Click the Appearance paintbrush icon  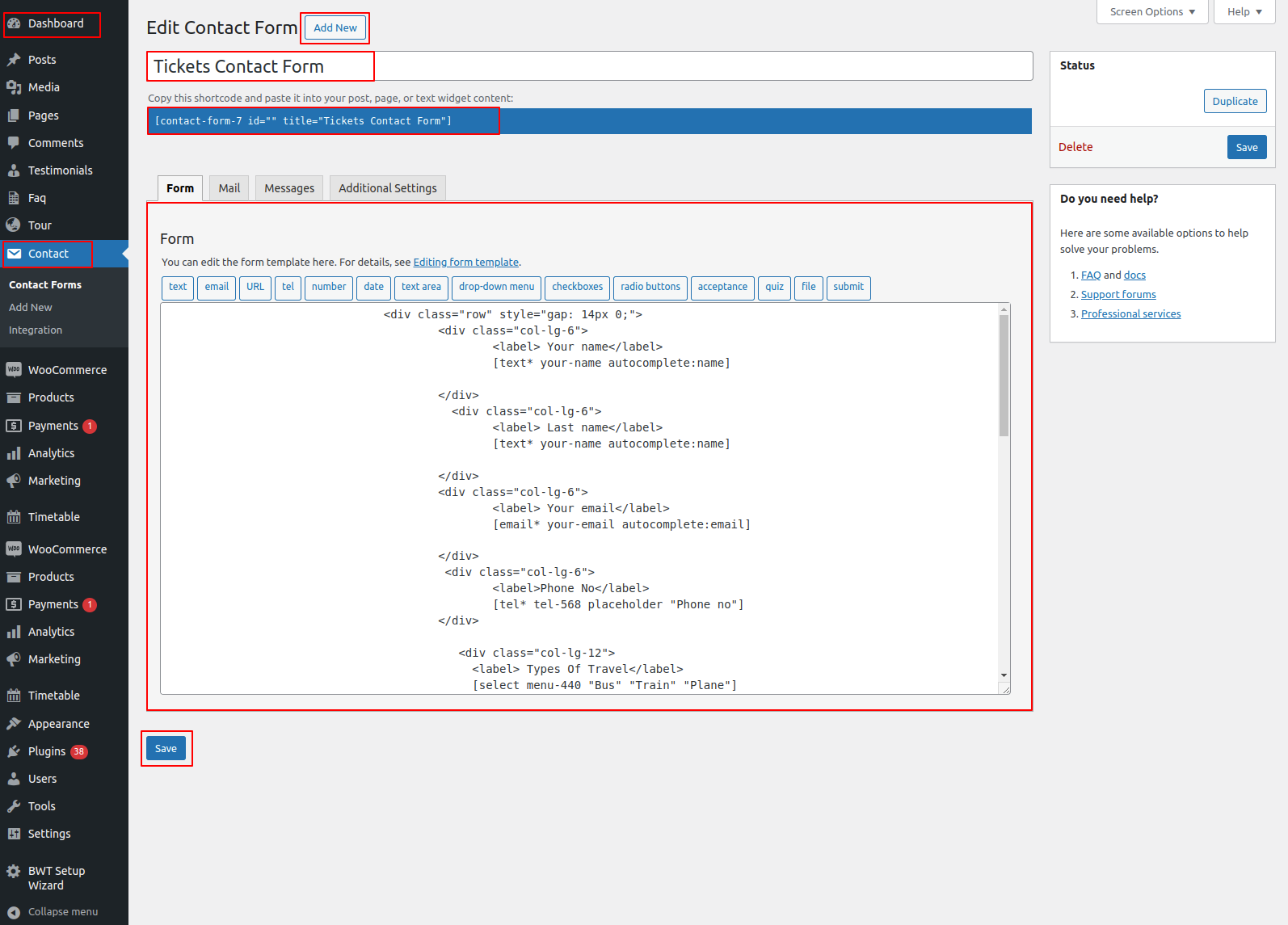(x=14, y=724)
